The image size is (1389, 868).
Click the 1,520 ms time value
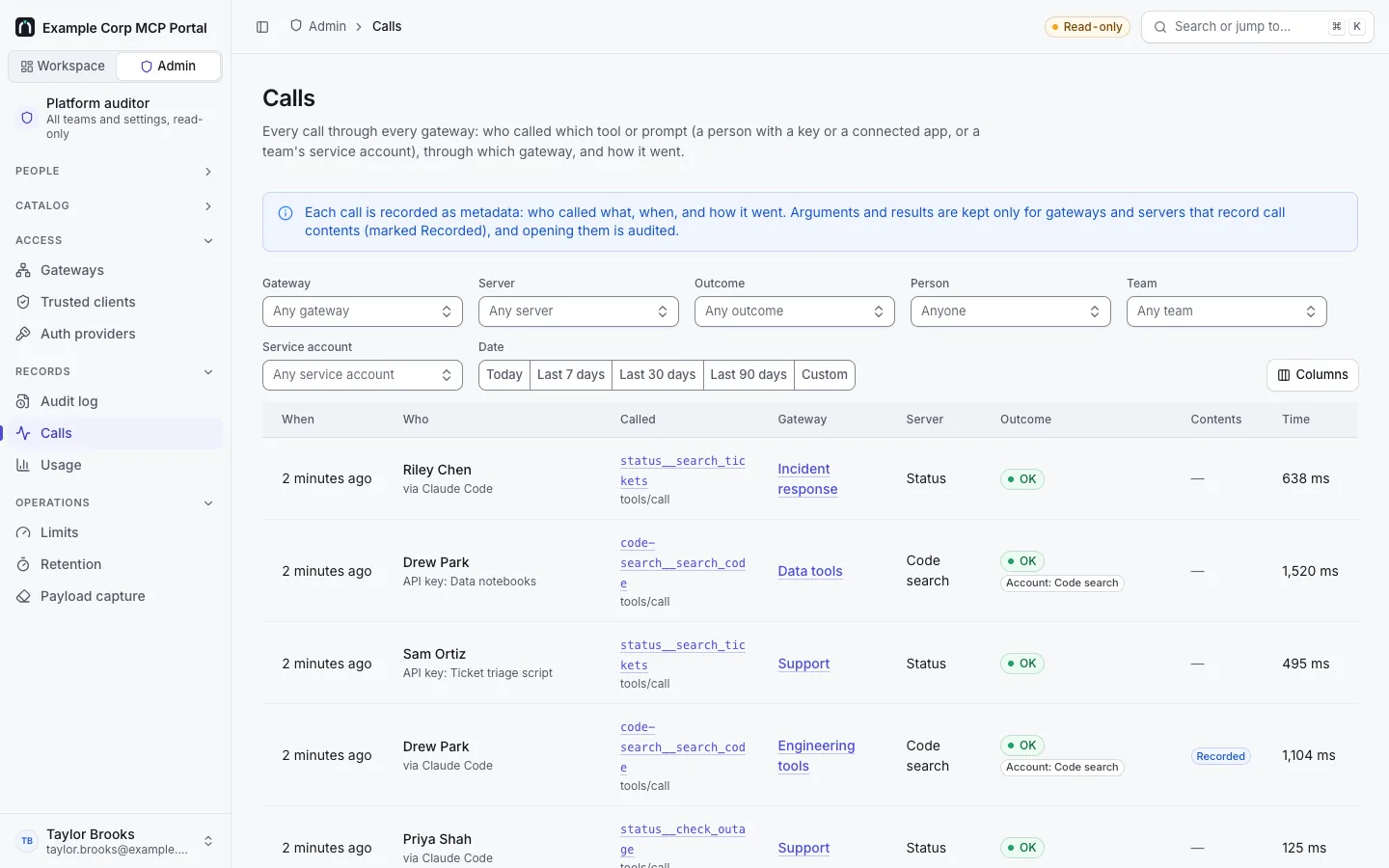click(1310, 571)
